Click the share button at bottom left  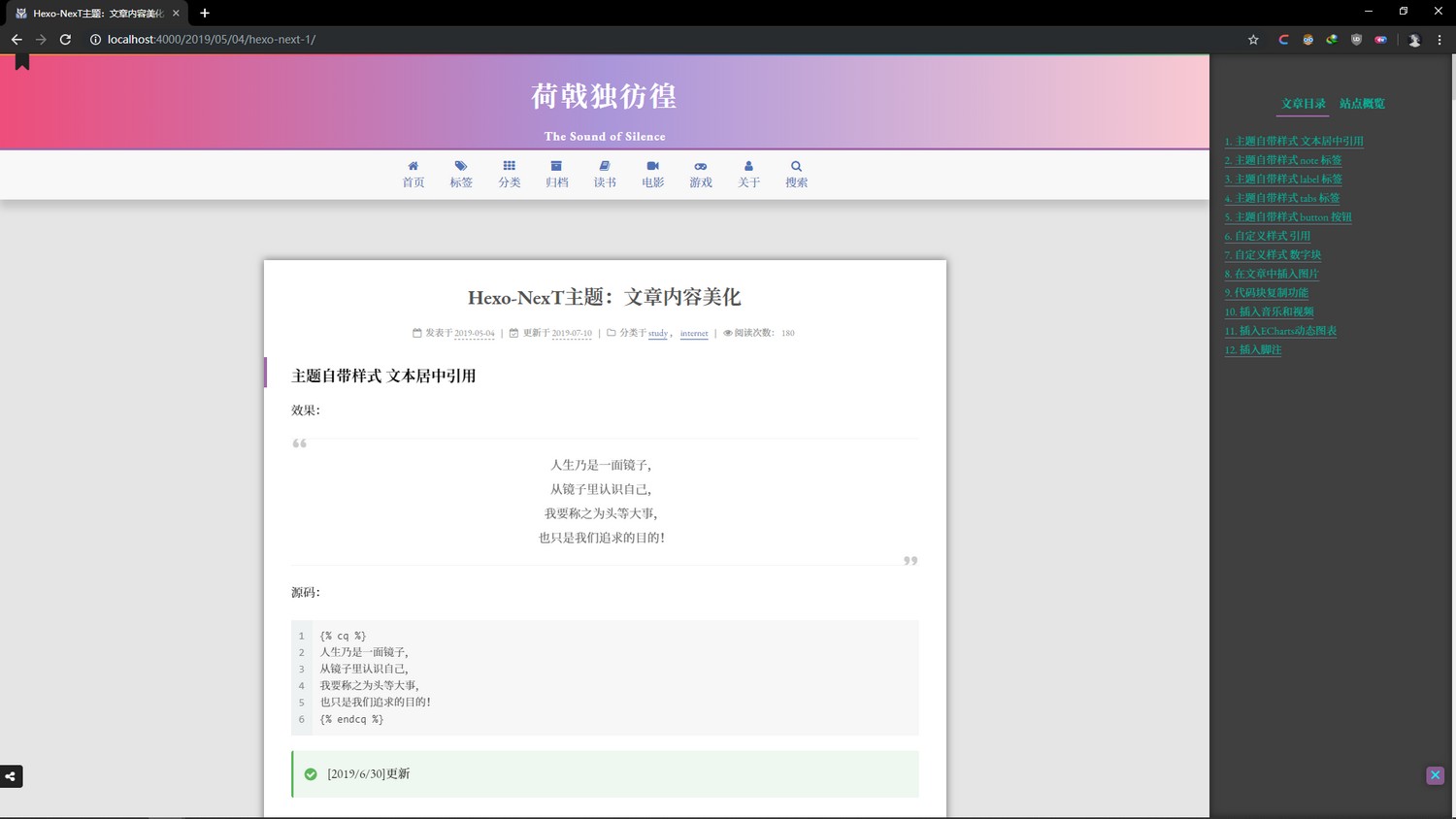click(11, 776)
